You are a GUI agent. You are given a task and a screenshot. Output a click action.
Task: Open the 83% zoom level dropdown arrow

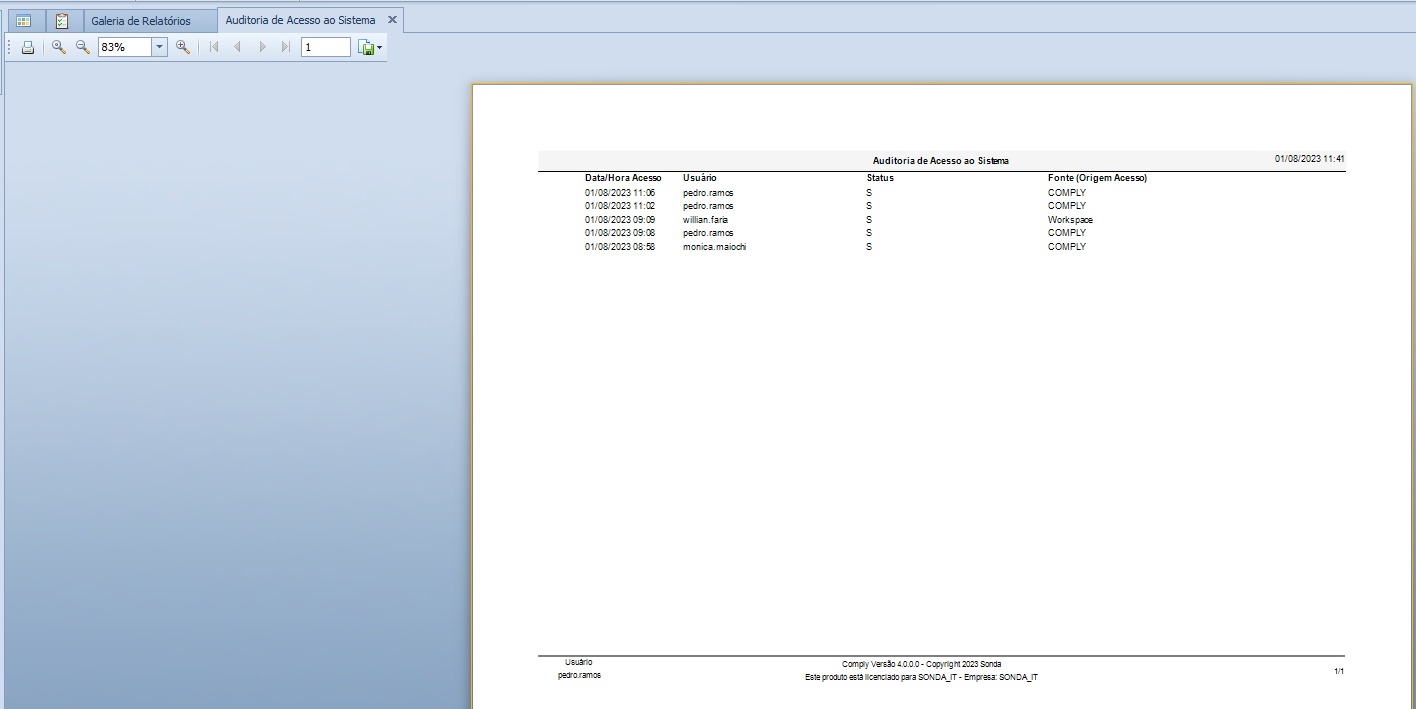point(159,47)
